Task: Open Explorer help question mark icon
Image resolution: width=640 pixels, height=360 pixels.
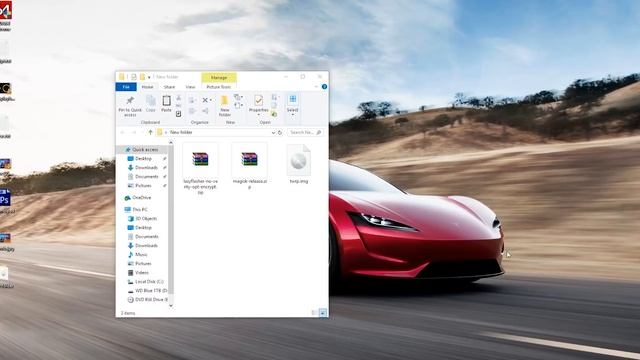Action: click(324, 87)
